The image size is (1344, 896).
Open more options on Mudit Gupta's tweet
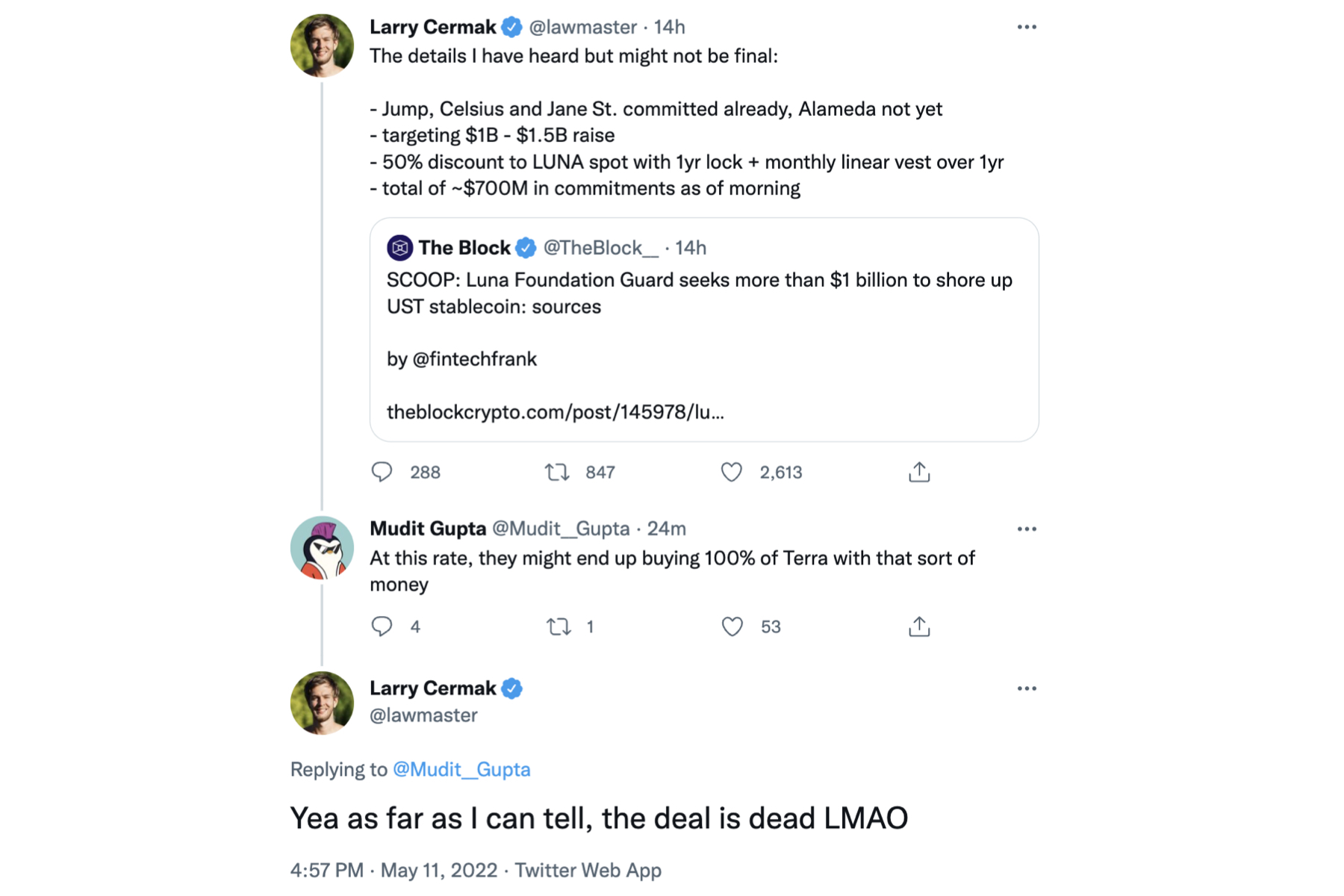(1027, 529)
